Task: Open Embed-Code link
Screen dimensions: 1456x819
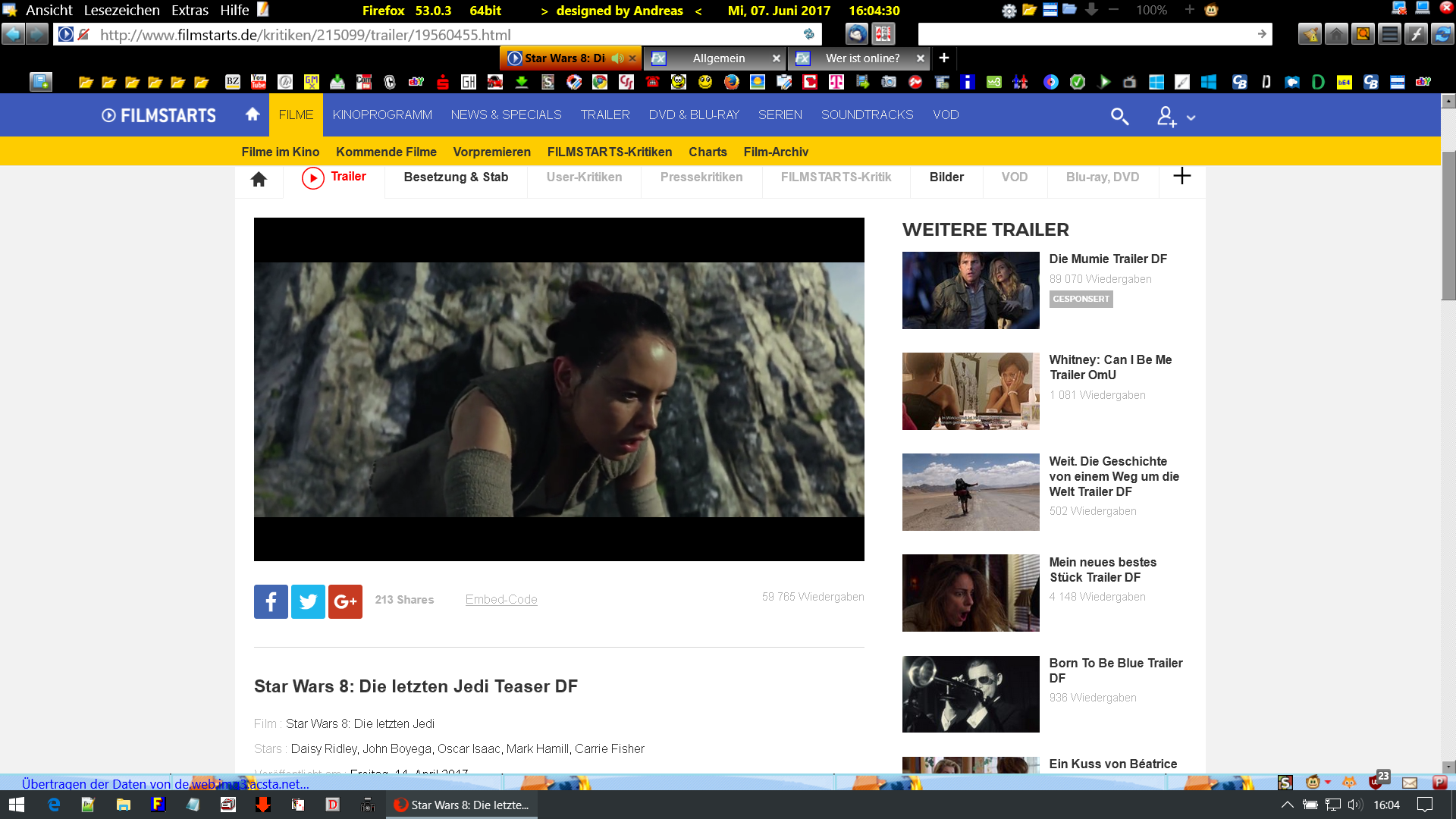Action: pyautogui.click(x=501, y=599)
